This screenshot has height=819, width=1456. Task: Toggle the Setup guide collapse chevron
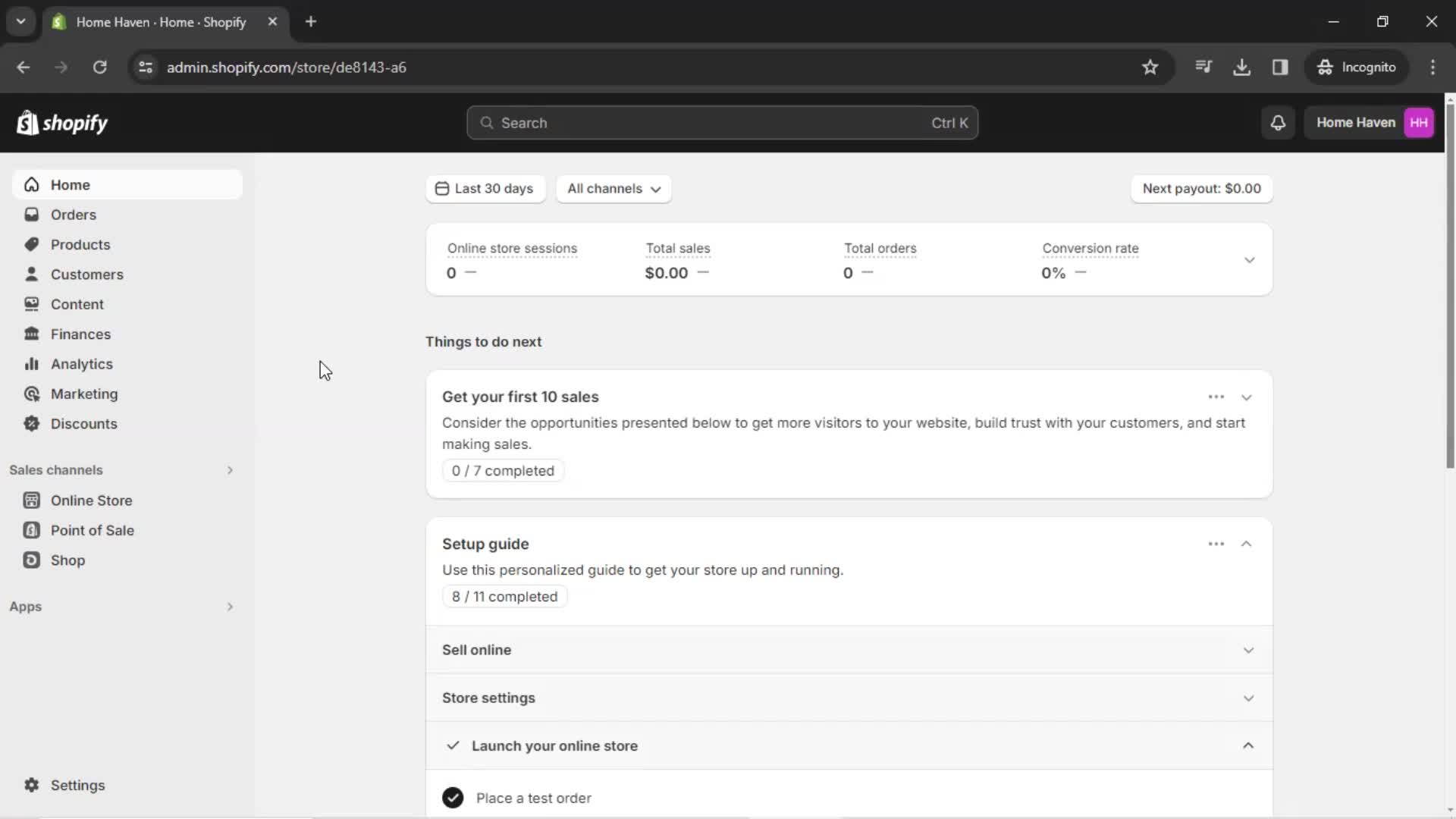click(1247, 544)
